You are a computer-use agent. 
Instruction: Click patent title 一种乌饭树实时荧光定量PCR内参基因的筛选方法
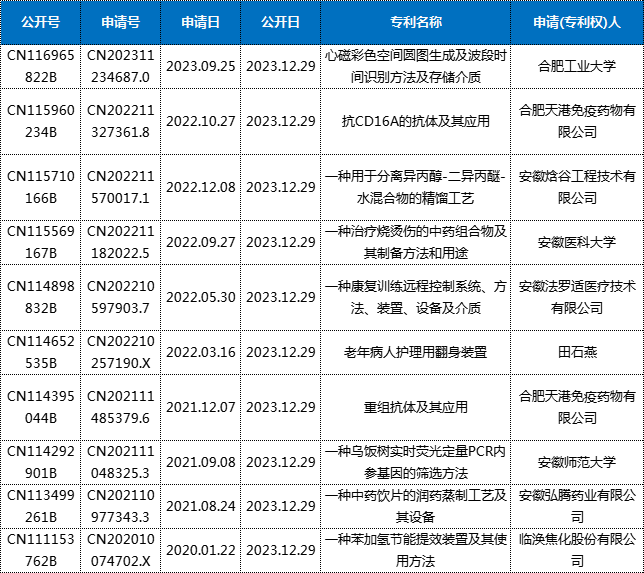[416, 463]
